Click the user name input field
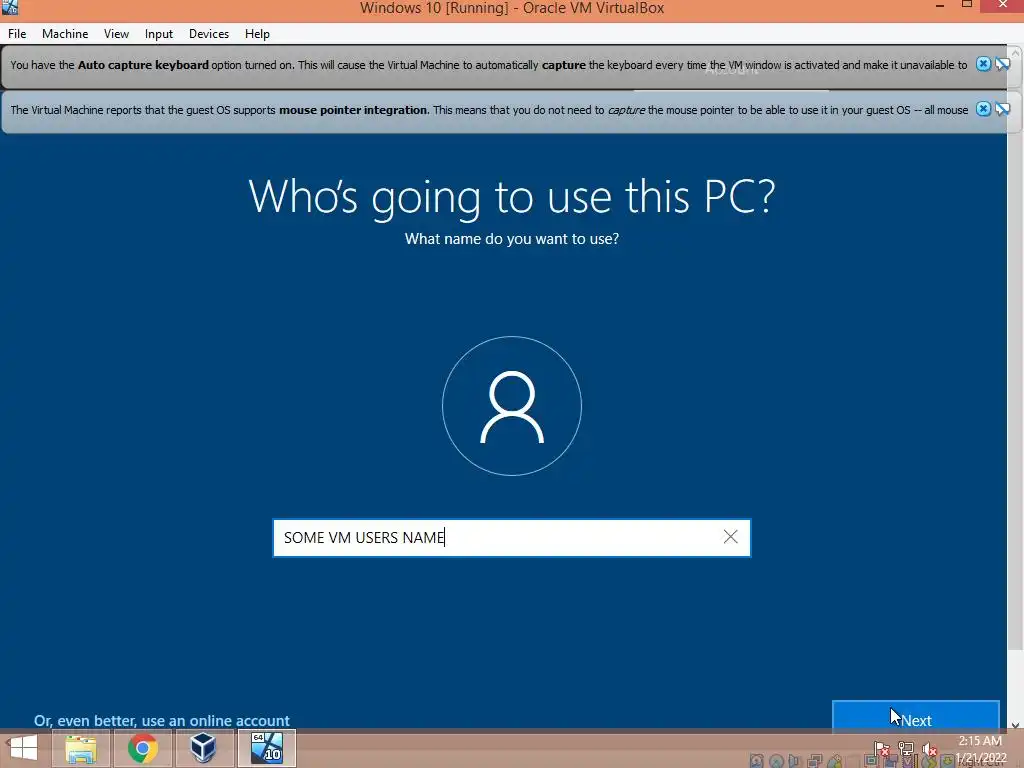This screenshot has width=1024, height=768. [511, 537]
